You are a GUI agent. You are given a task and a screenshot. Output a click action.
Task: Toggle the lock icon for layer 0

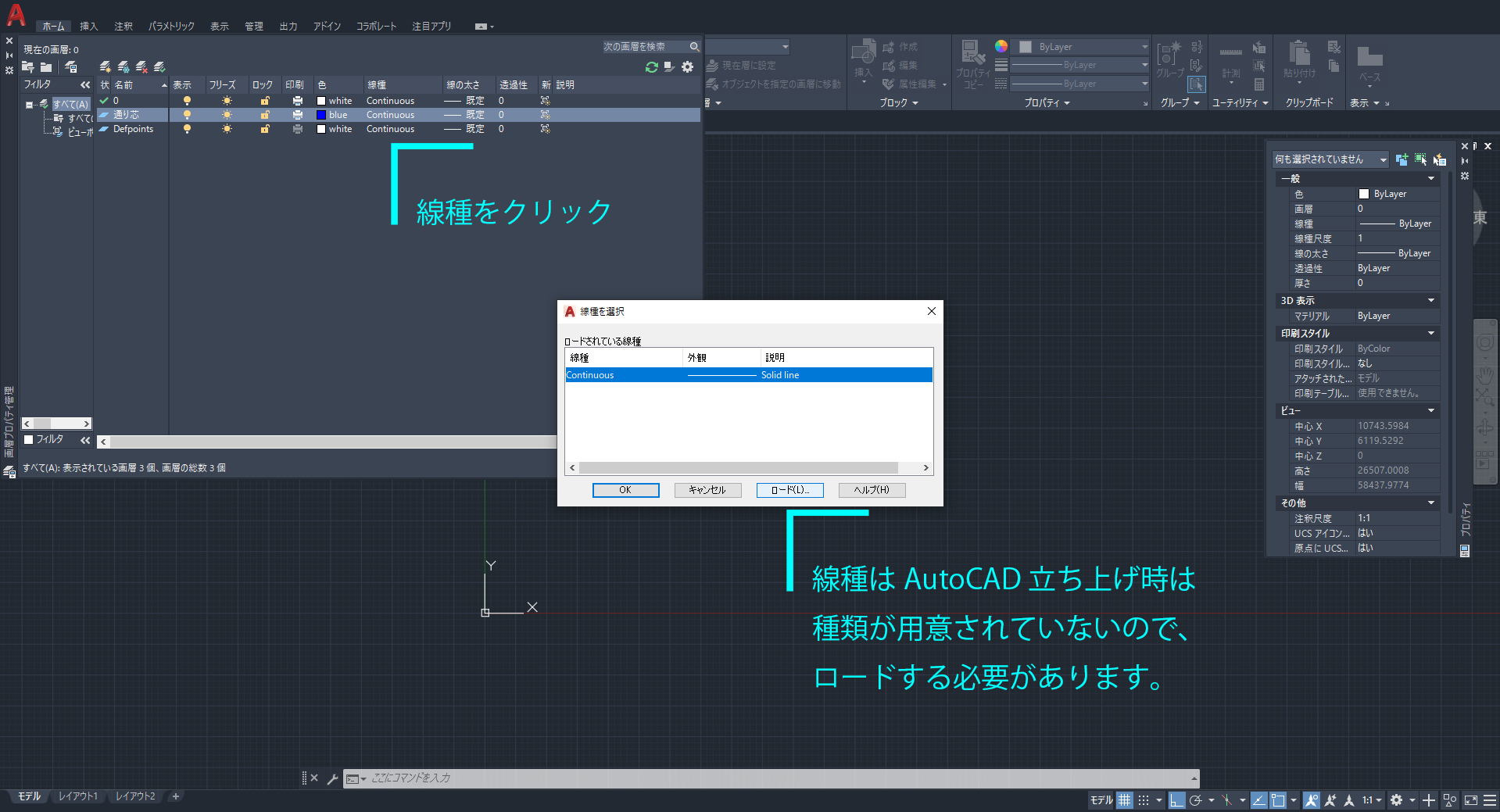point(265,101)
